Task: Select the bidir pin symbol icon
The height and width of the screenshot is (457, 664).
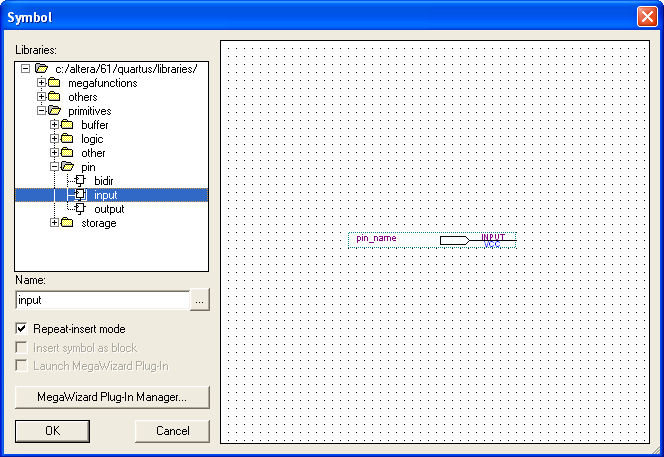Action: tap(81, 181)
